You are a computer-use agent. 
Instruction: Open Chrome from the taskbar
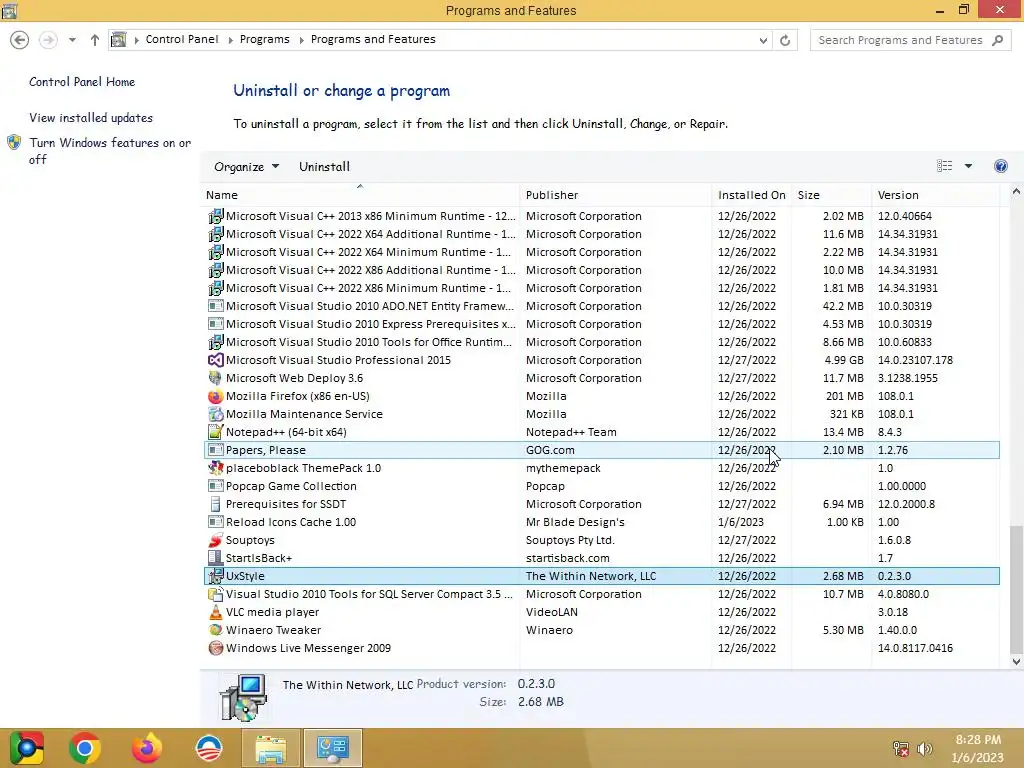click(84, 748)
